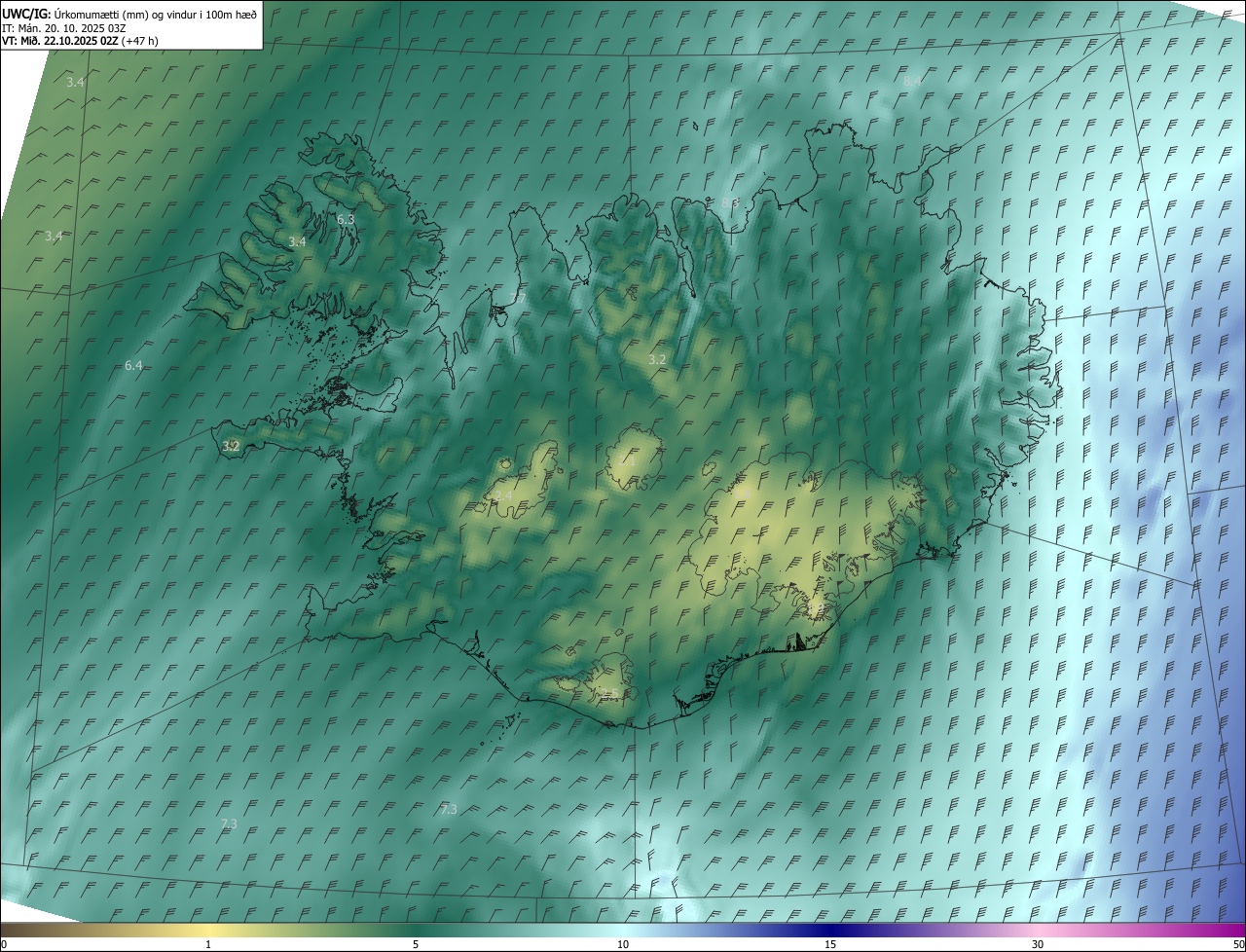
Task: Click the '6.4' value label on the map
Action: (x=133, y=366)
